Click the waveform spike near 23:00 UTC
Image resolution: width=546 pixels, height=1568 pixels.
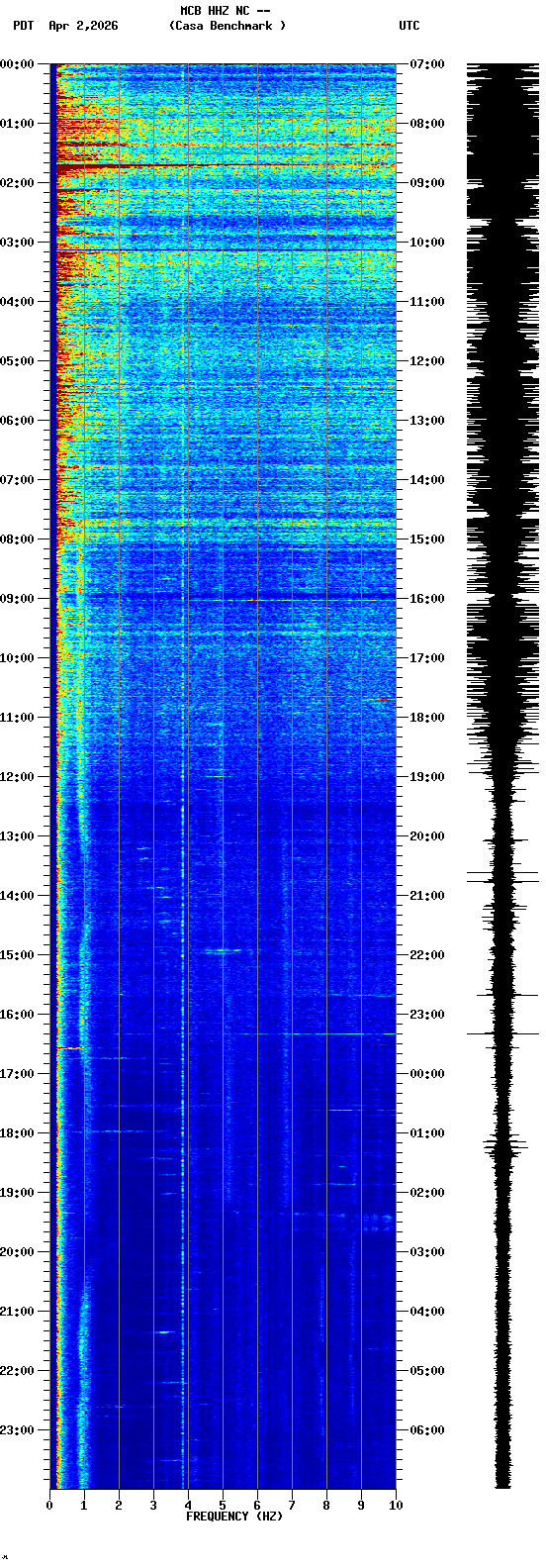coord(502,1033)
